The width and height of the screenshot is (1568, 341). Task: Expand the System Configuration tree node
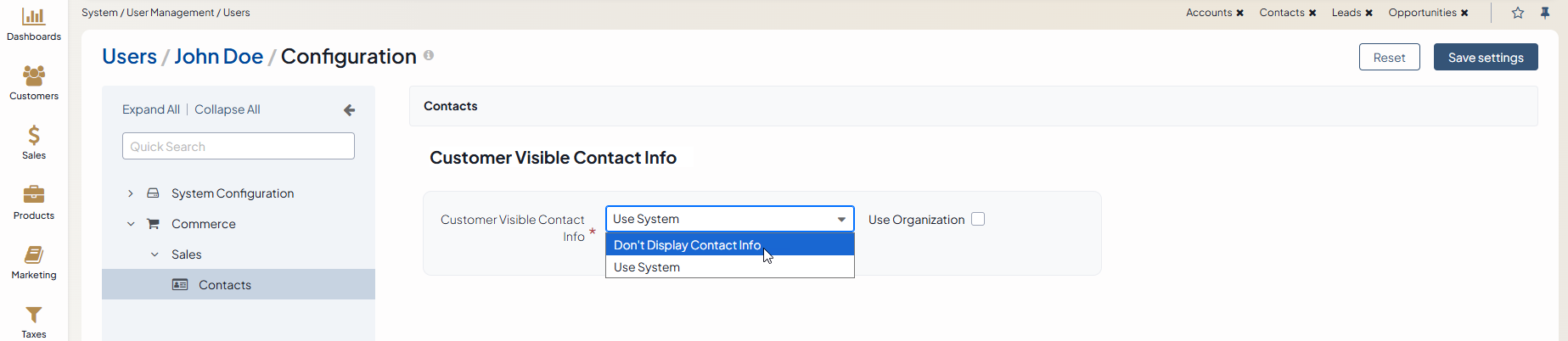point(131,193)
